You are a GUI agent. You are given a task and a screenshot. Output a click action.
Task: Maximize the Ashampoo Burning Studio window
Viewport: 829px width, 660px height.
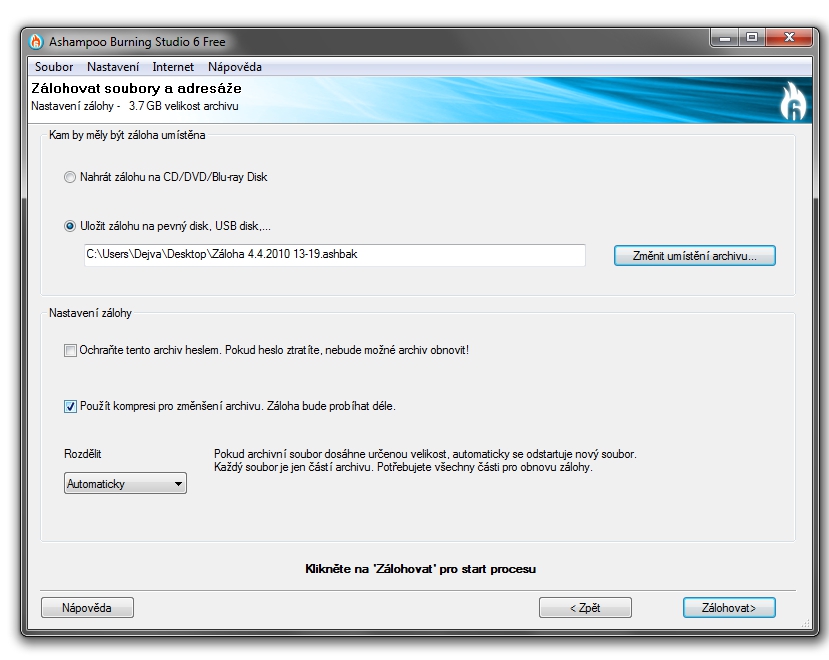pyautogui.click(x=752, y=38)
